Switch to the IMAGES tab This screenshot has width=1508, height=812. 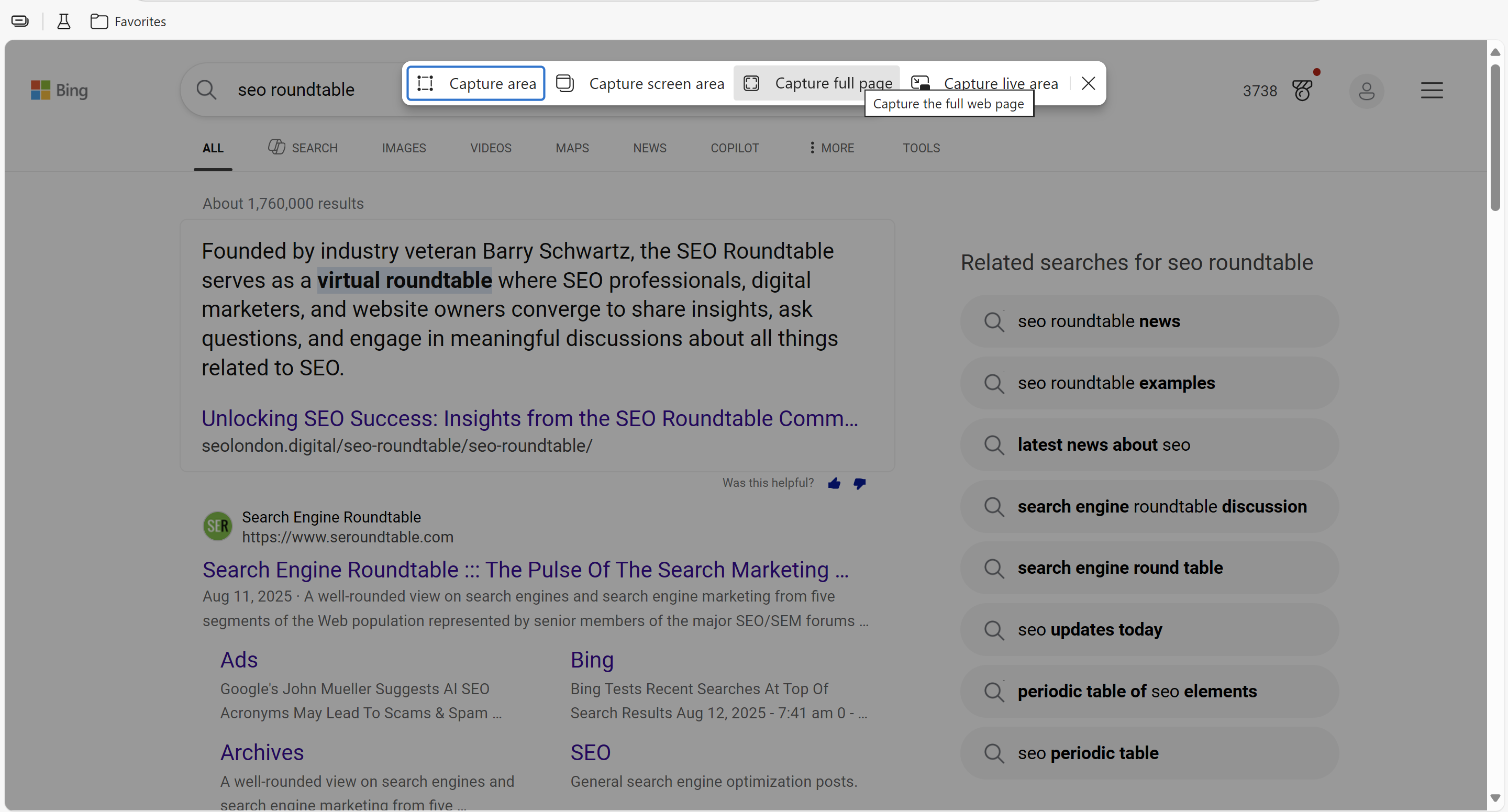click(404, 148)
